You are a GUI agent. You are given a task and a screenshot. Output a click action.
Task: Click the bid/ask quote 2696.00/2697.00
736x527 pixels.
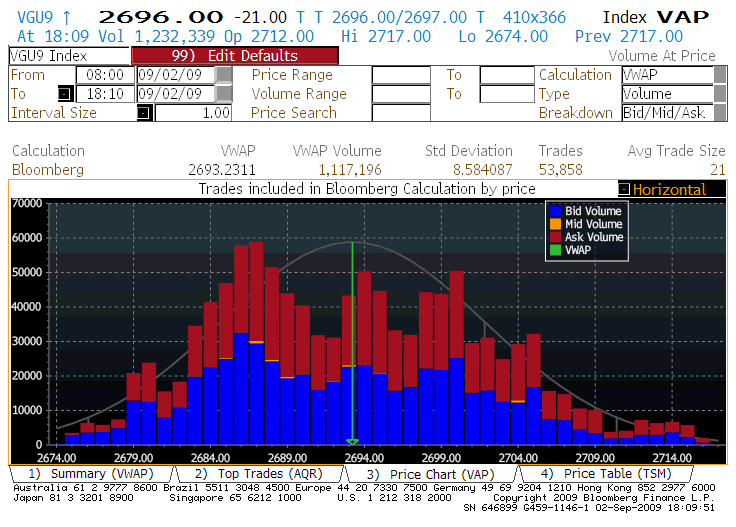399,17
